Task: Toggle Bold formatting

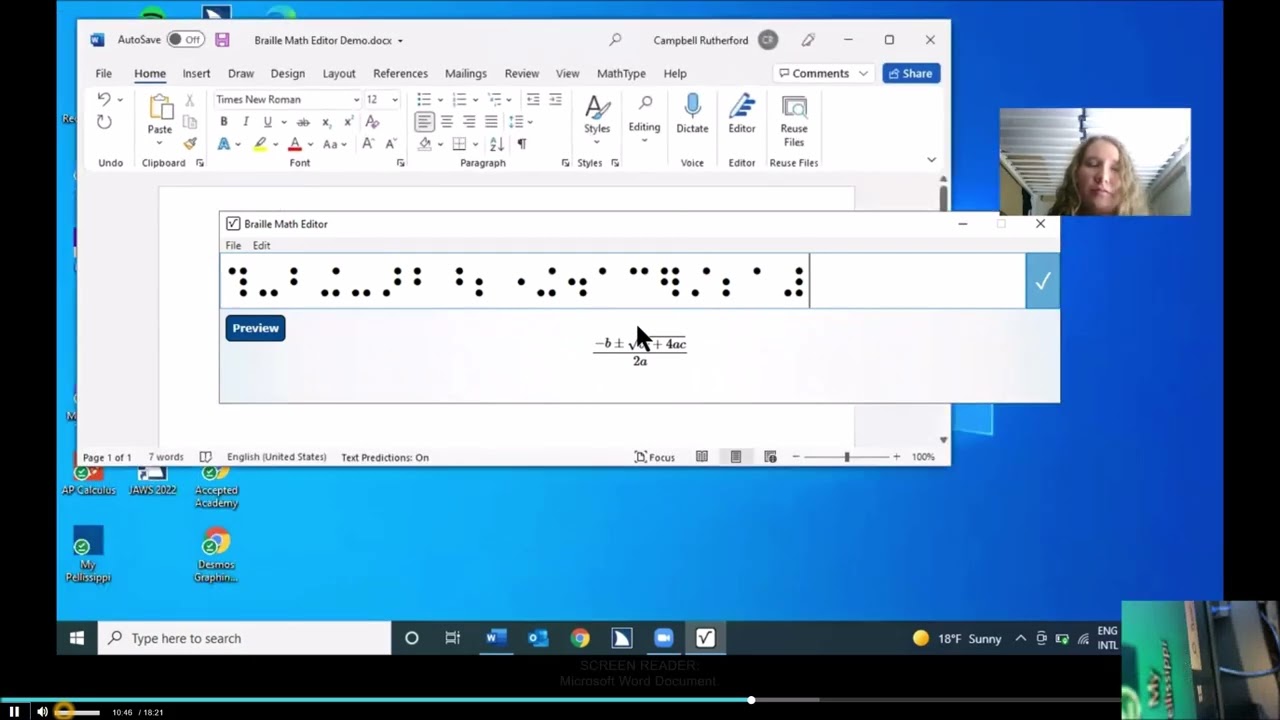Action: pos(224,122)
